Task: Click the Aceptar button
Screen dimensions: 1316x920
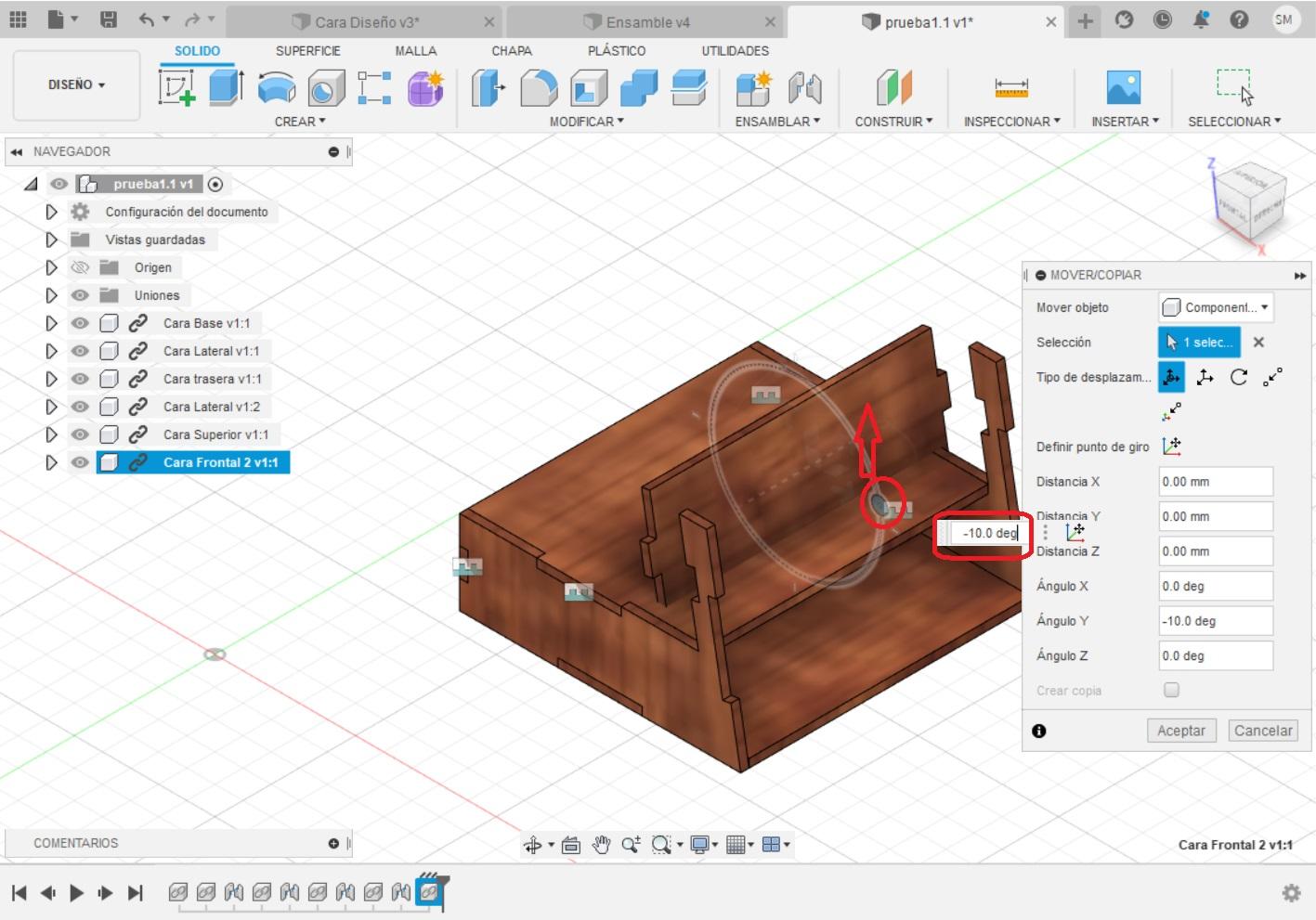Action: click(1181, 731)
